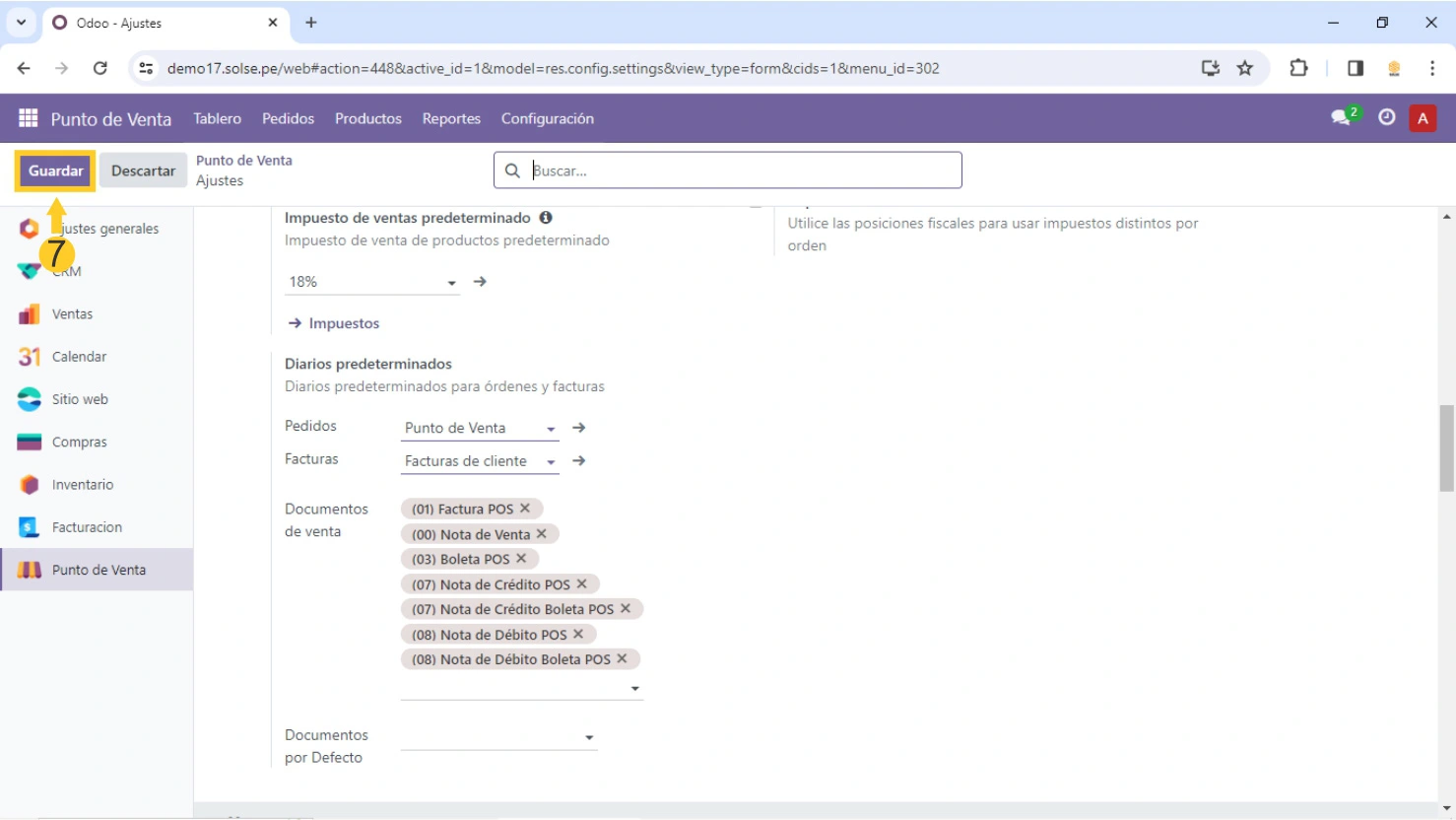Open the Configuración menu
The width and height of the screenshot is (1456, 820).
point(547,118)
